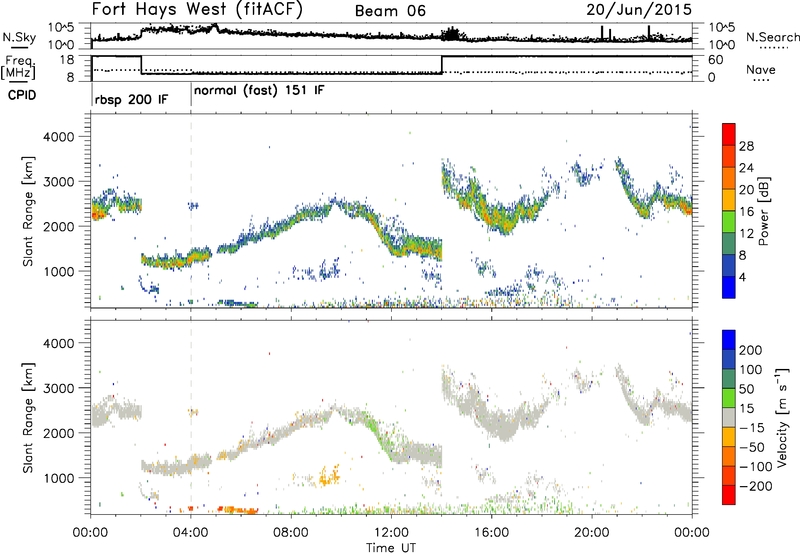The width and height of the screenshot is (800, 554).
Task: Click the "1000" range tick on power panel
Action: [58, 271]
